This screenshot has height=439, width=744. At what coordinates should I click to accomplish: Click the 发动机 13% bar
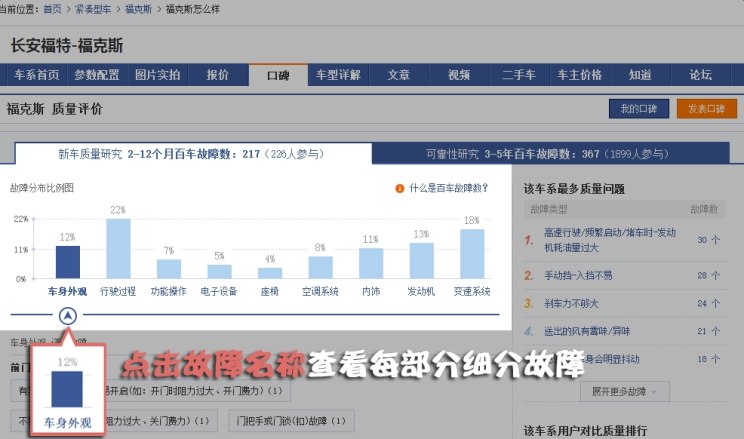point(421,261)
